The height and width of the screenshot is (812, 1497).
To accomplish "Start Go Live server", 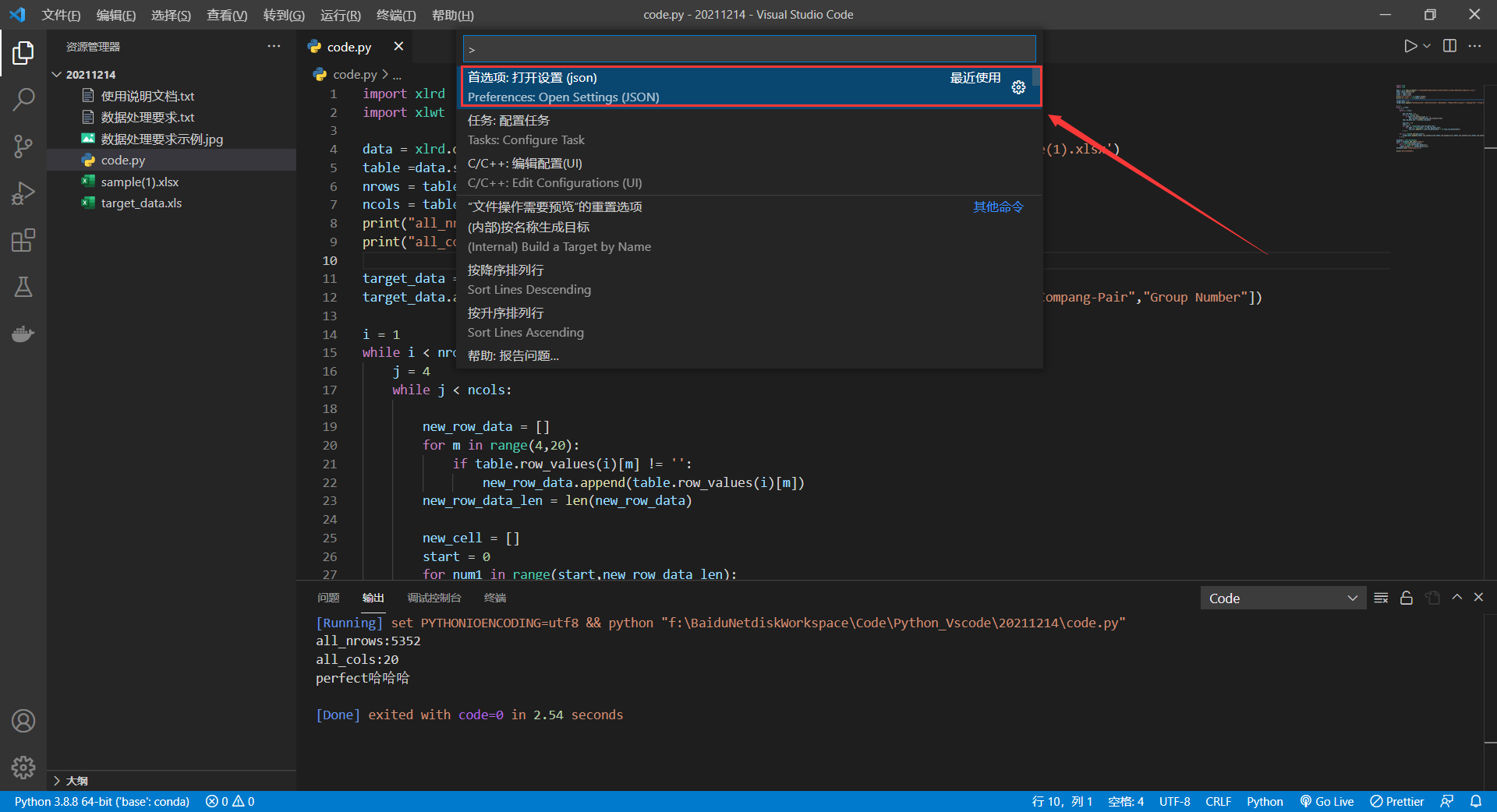I will click(x=1327, y=801).
